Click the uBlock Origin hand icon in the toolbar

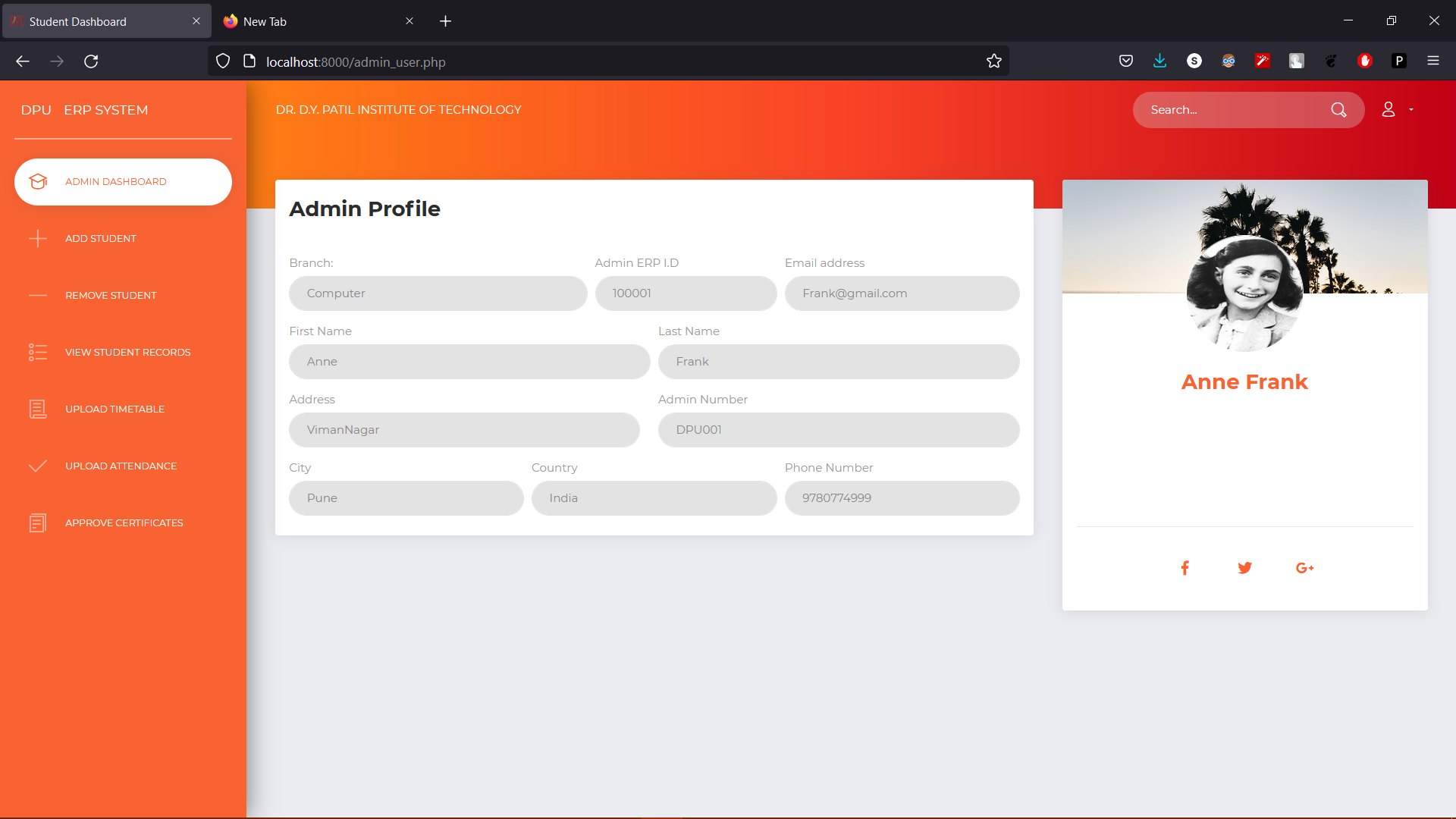pos(1365,61)
